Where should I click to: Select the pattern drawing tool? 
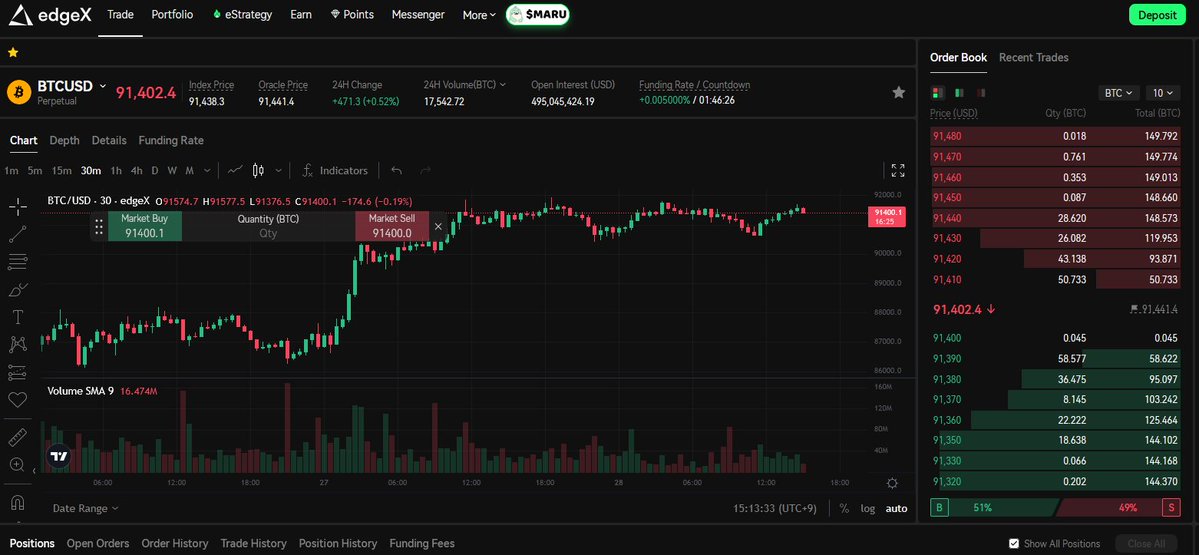click(18, 345)
